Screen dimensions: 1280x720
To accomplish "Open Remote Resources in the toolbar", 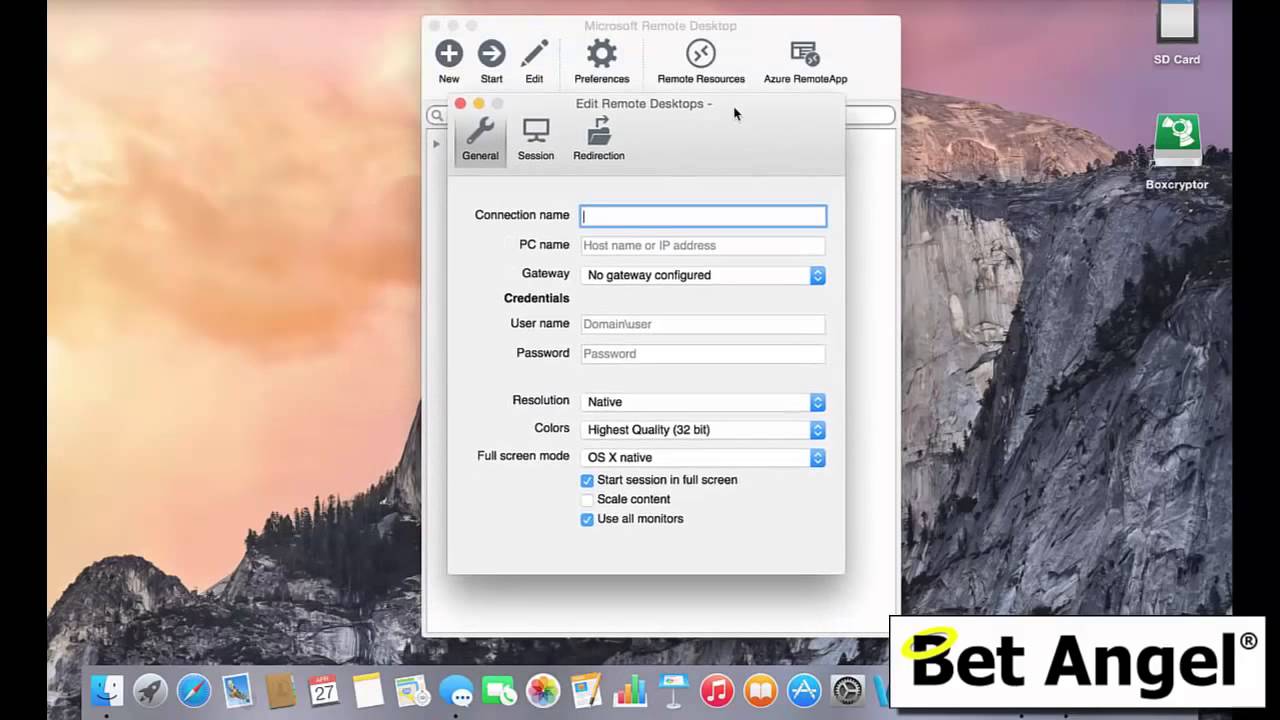I will click(x=701, y=54).
